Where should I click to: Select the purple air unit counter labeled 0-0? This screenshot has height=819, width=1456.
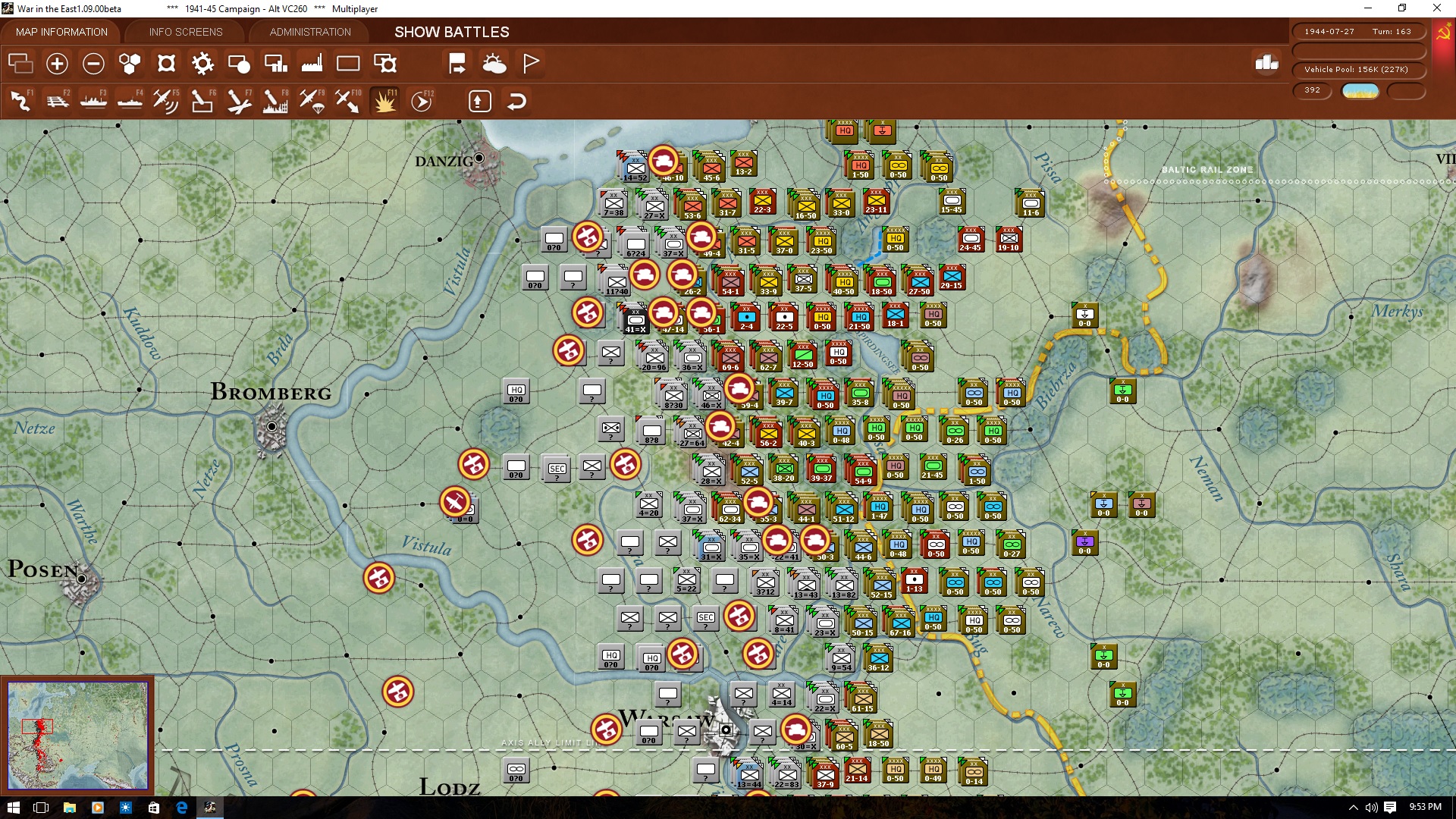pyautogui.click(x=1085, y=543)
